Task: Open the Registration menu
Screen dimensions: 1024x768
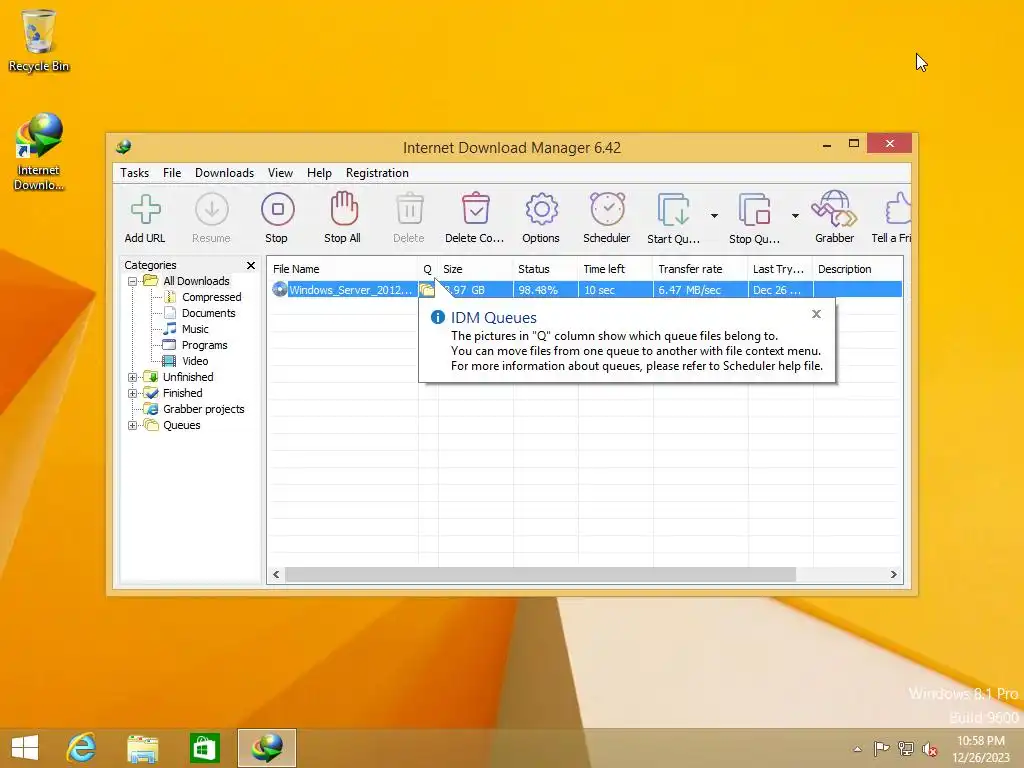Action: point(377,173)
